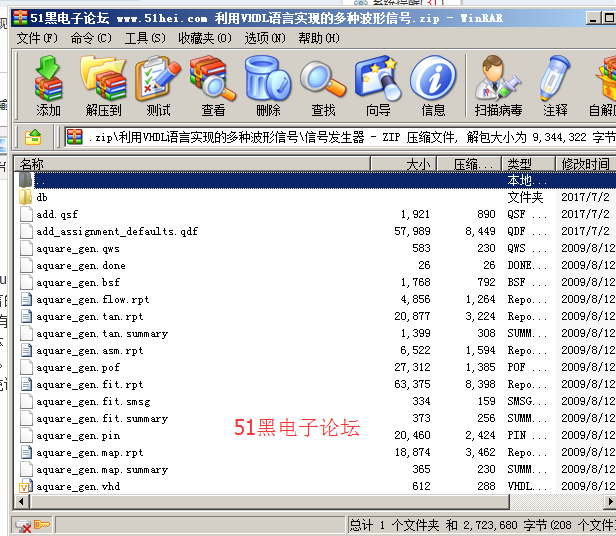
Task: Click size value 57,989
Action: coord(412,231)
